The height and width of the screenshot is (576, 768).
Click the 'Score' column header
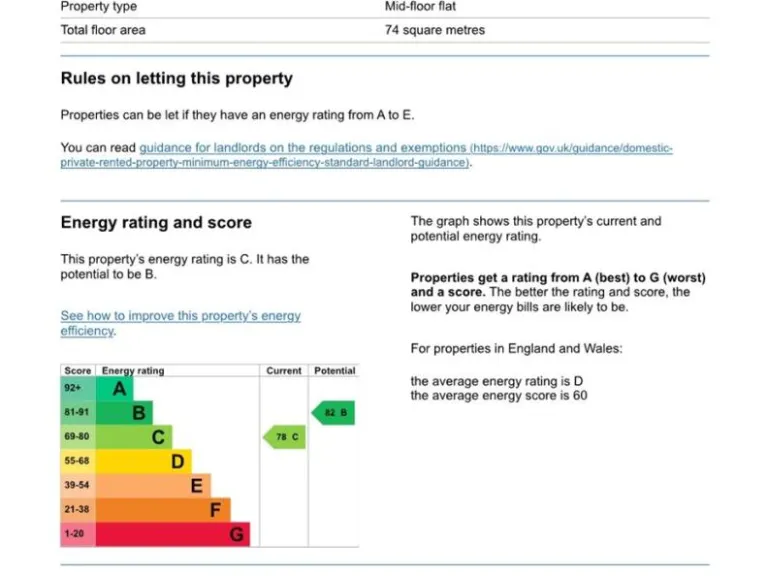[77, 371]
